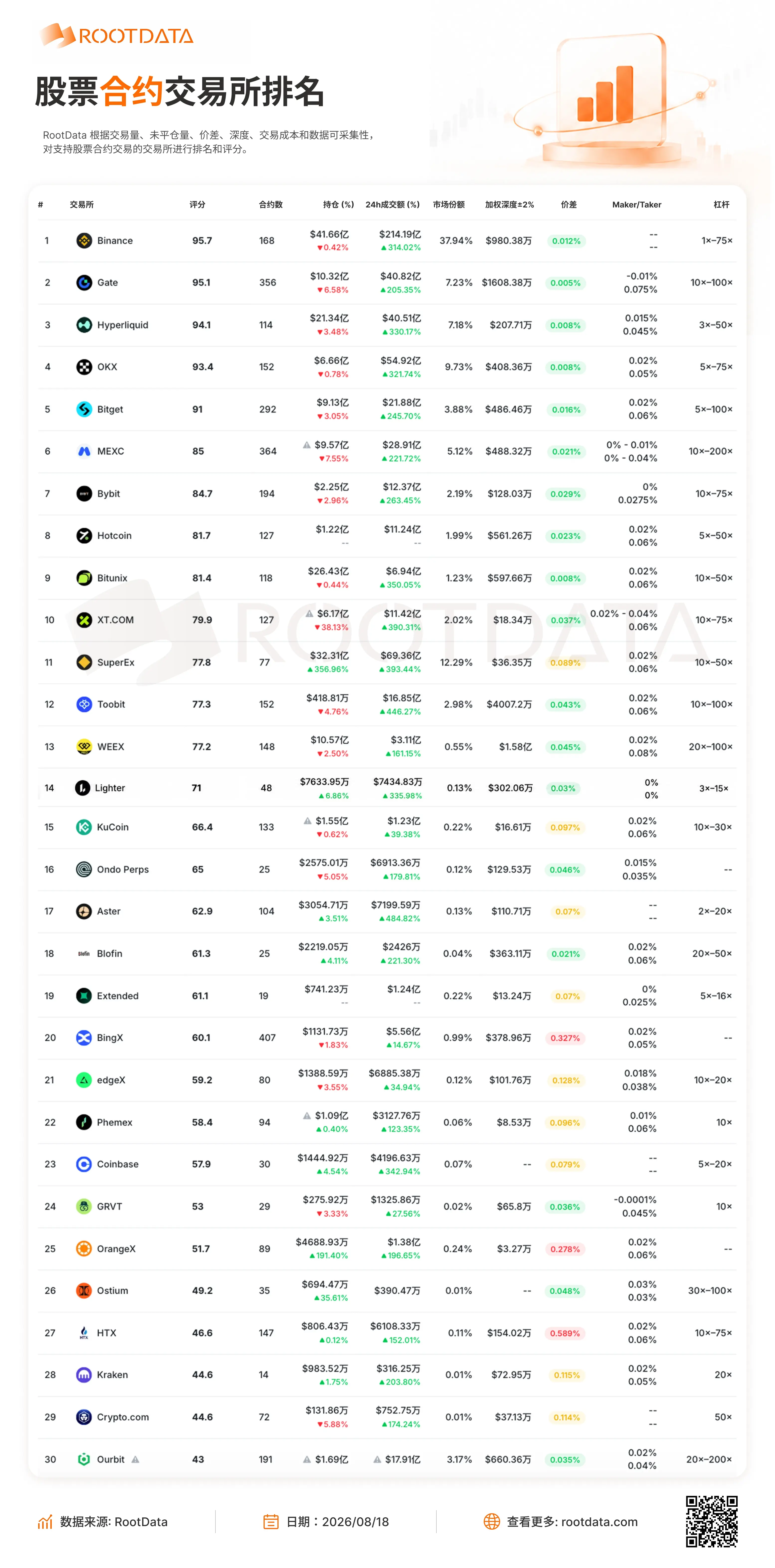This screenshot has height=1568, width=775.
Task: Click the WEEX logo icon
Action: (x=84, y=746)
